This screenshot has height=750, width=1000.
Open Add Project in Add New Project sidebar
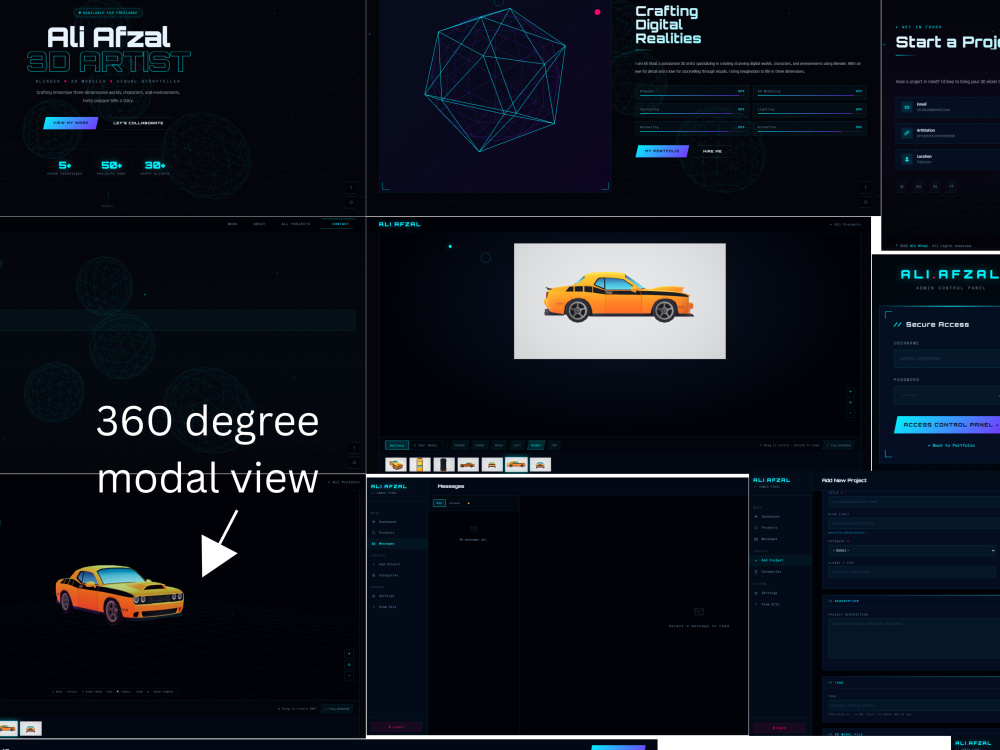click(781, 560)
